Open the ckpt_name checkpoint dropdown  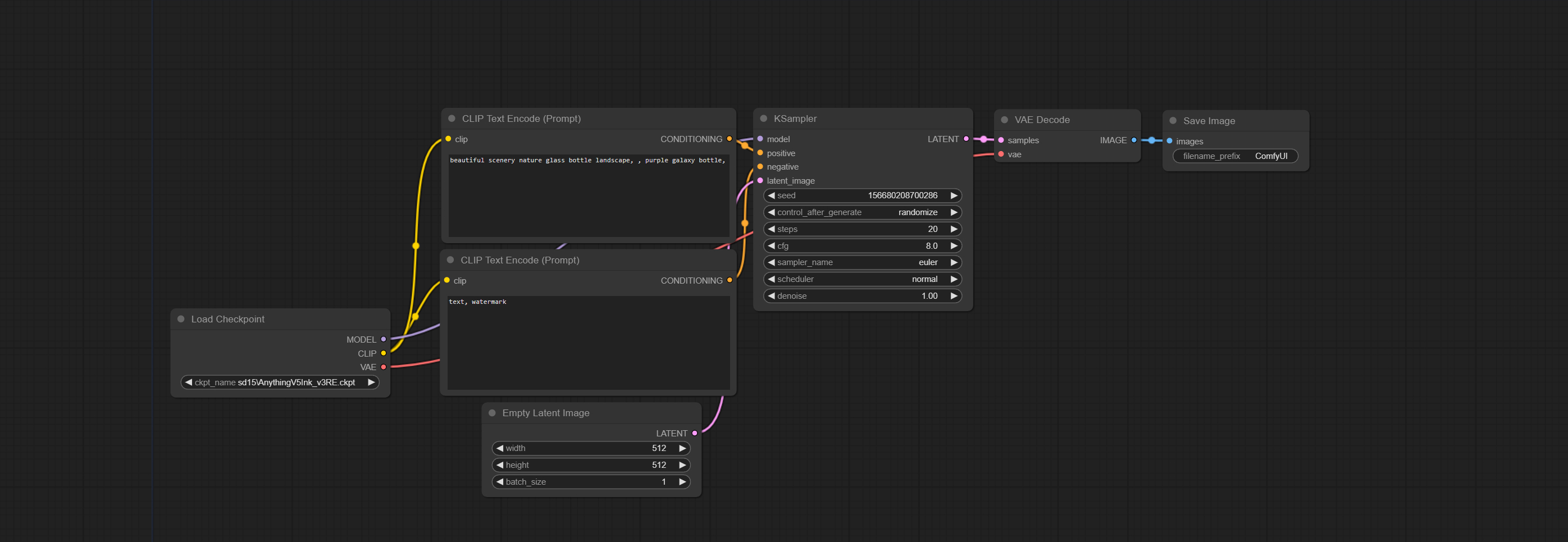[280, 382]
